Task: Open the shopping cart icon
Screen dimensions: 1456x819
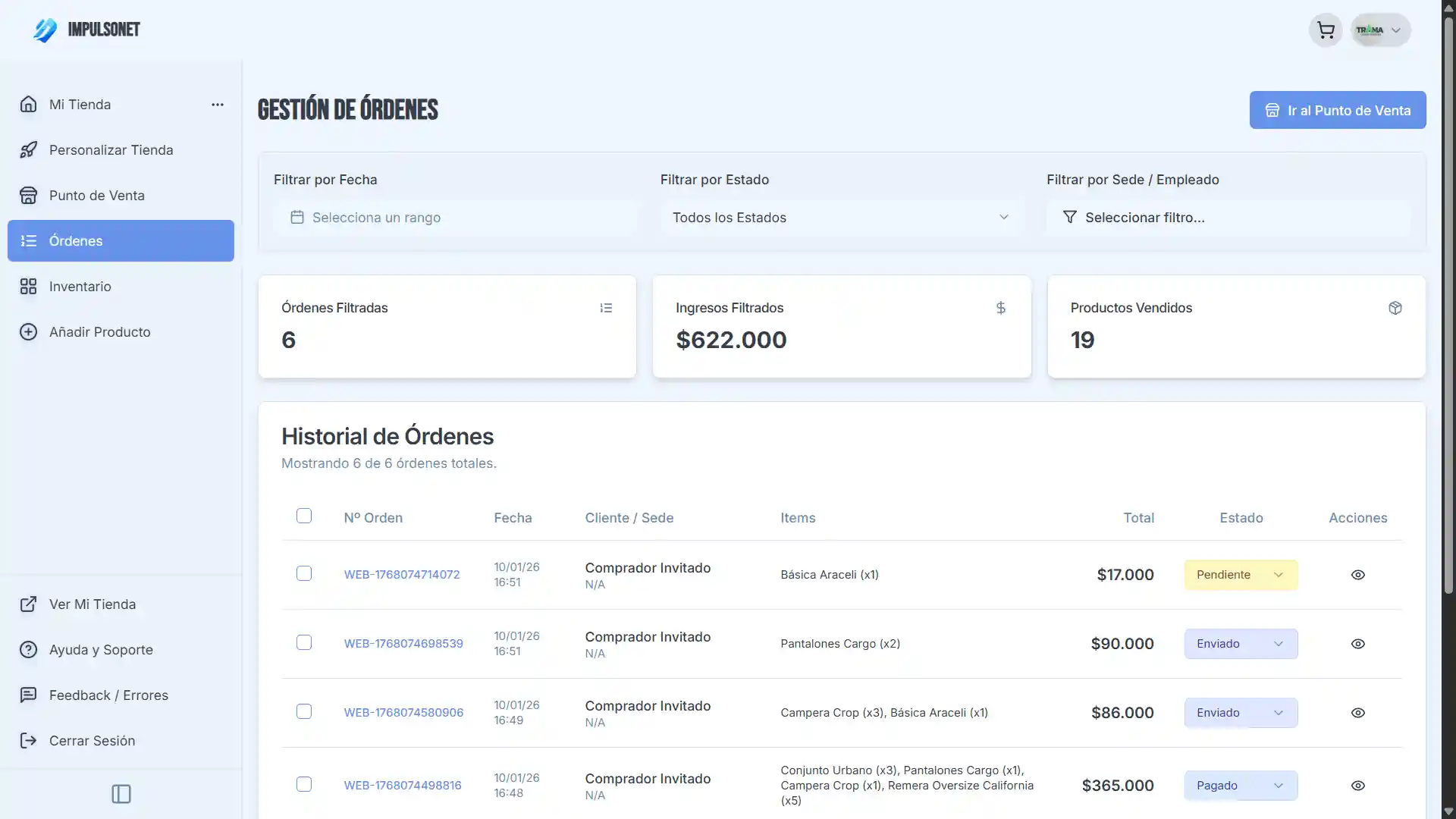Action: 1326,30
